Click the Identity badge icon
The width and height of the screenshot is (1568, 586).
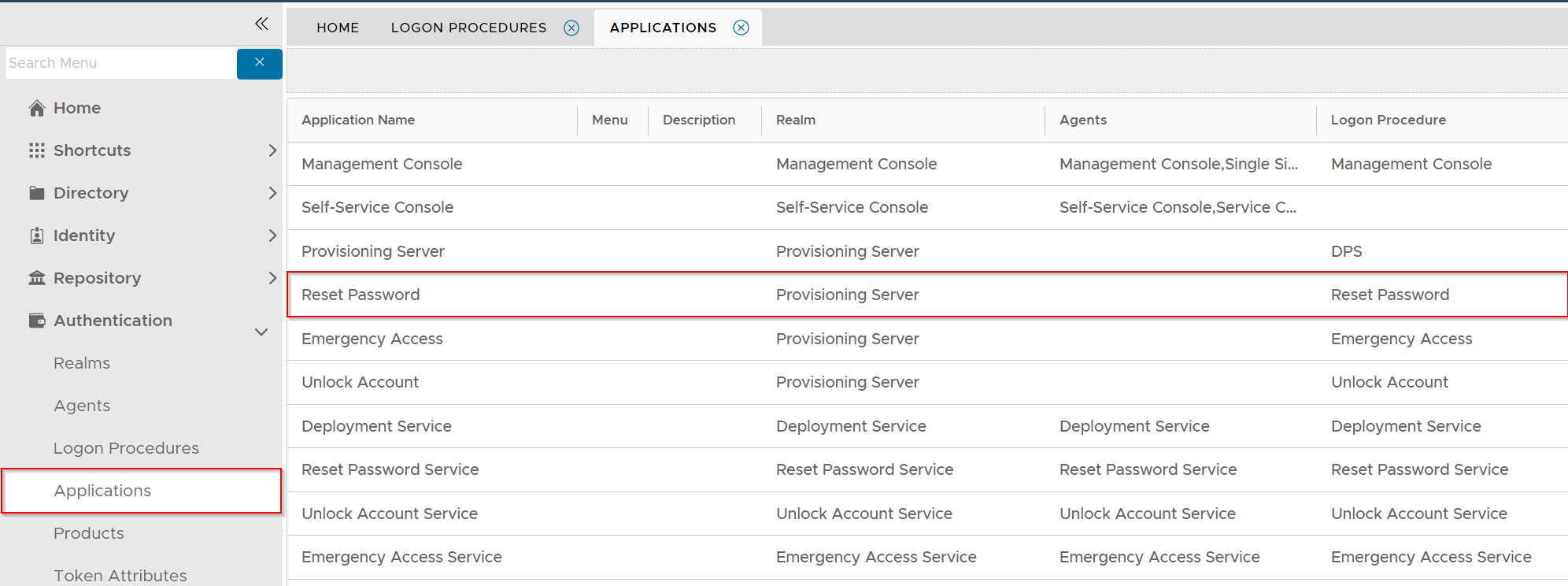pos(36,236)
